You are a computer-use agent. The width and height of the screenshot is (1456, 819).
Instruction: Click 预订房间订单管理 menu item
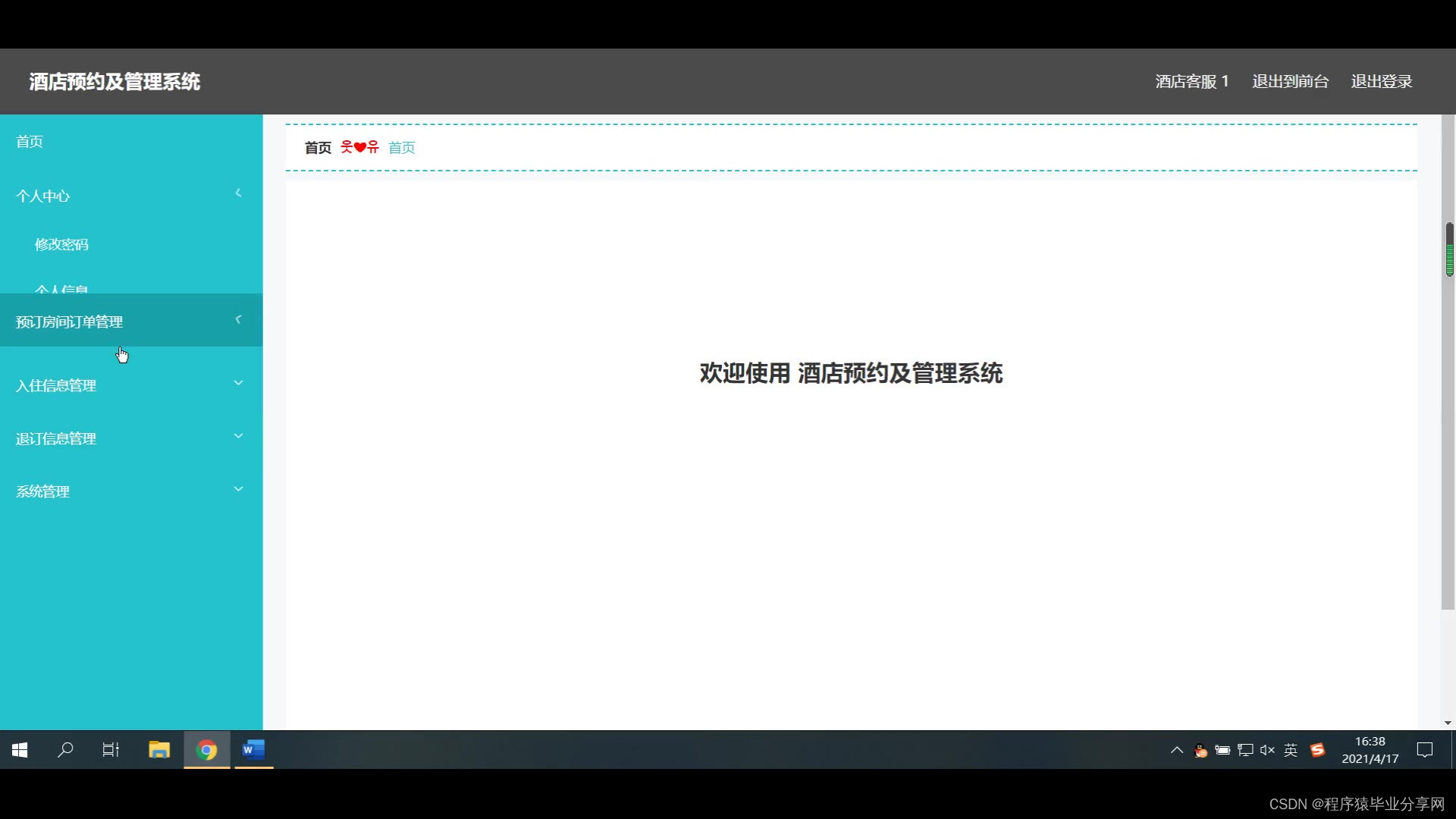coord(70,322)
